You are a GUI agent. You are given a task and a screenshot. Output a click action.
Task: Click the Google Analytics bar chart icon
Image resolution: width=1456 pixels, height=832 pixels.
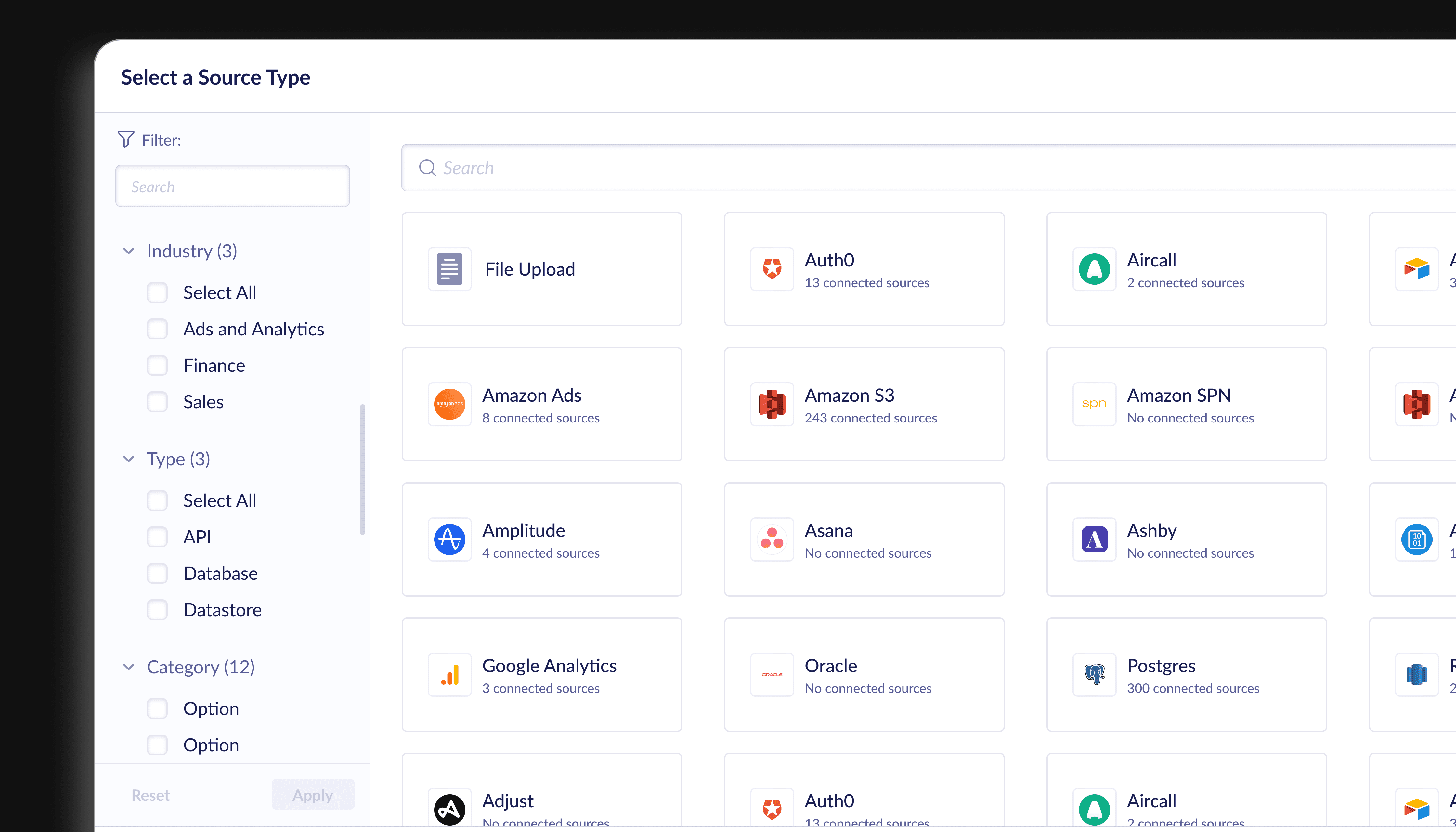(x=449, y=674)
